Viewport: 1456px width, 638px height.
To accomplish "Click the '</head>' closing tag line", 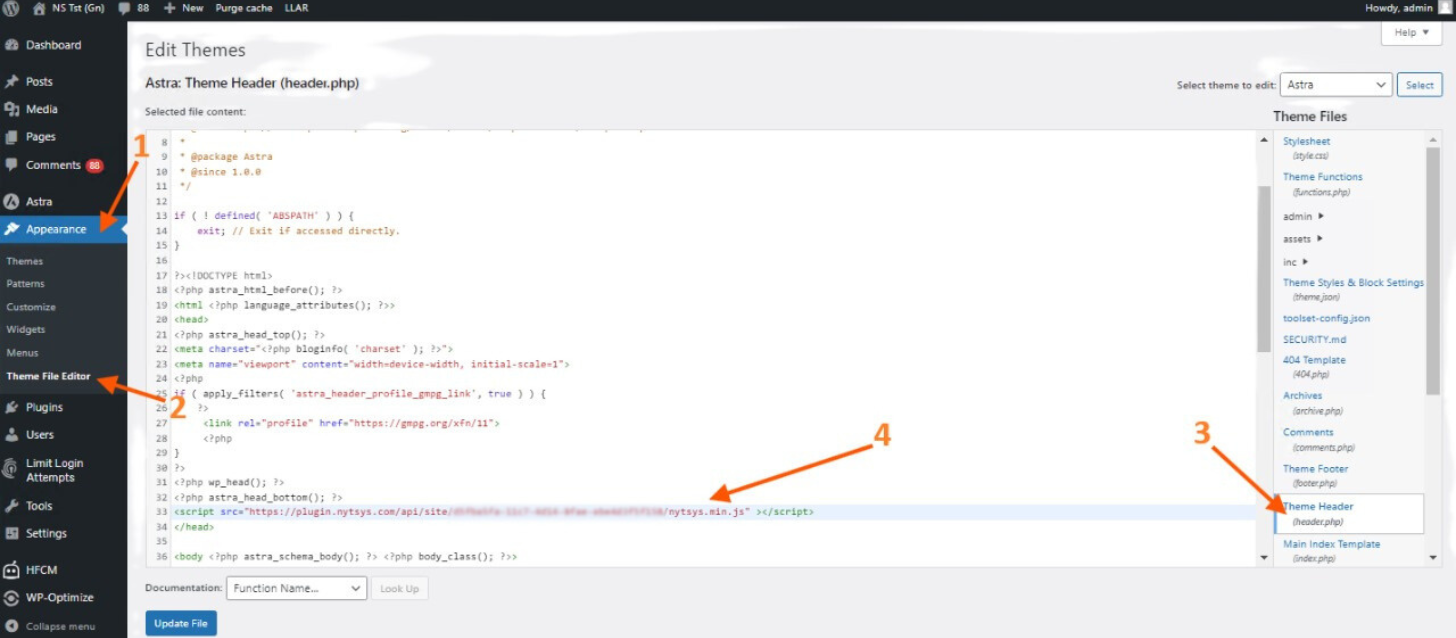I will pos(194,527).
